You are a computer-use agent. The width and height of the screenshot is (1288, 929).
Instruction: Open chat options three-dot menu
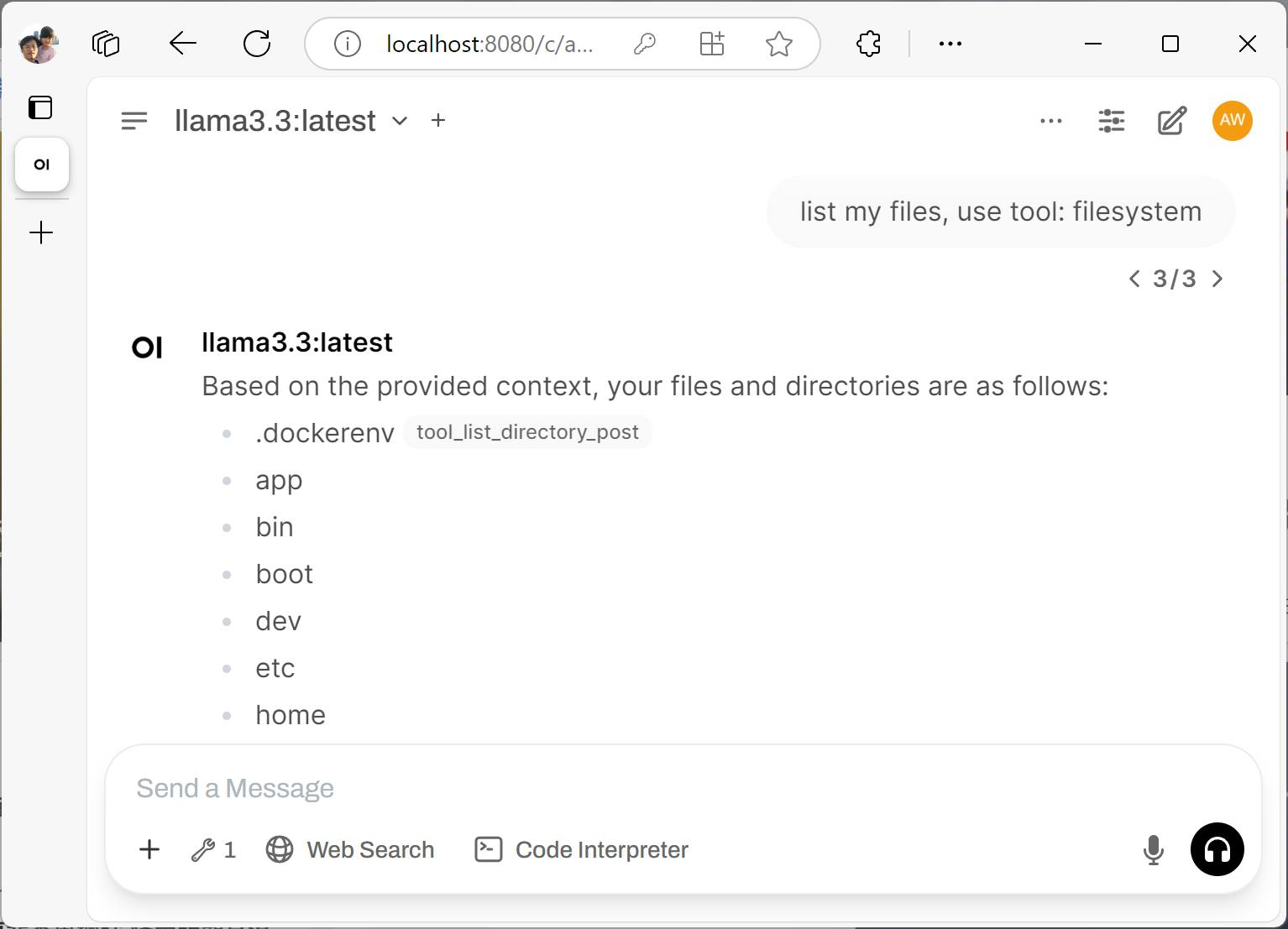coord(1050,121)
